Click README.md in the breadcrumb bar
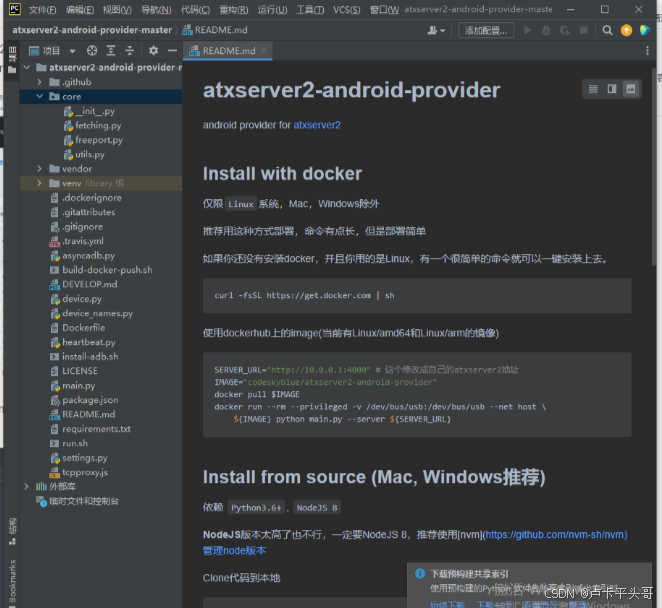The width and height of the screenshot is (662, 608). 215,30
